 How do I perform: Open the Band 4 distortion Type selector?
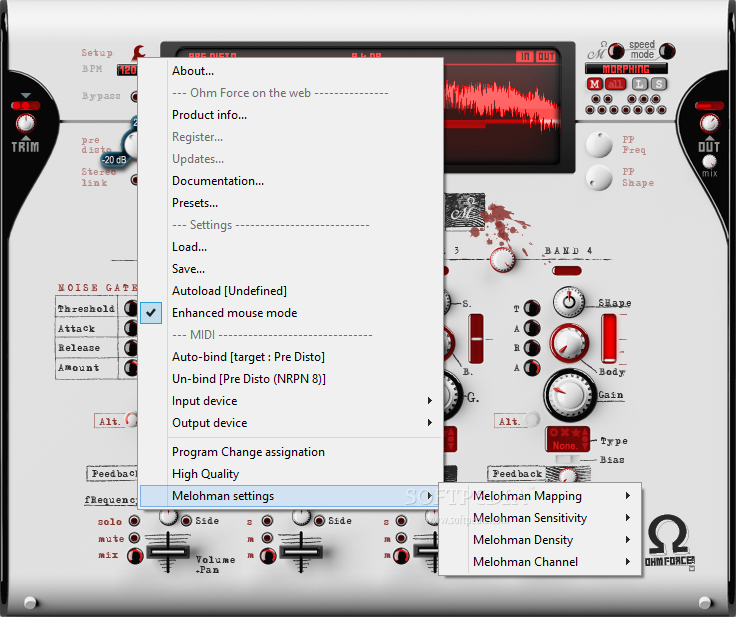567,440
